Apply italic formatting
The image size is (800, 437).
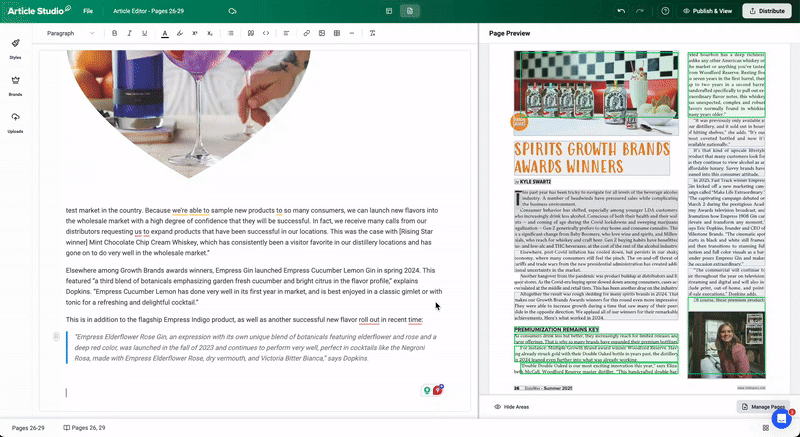[131, 33]
